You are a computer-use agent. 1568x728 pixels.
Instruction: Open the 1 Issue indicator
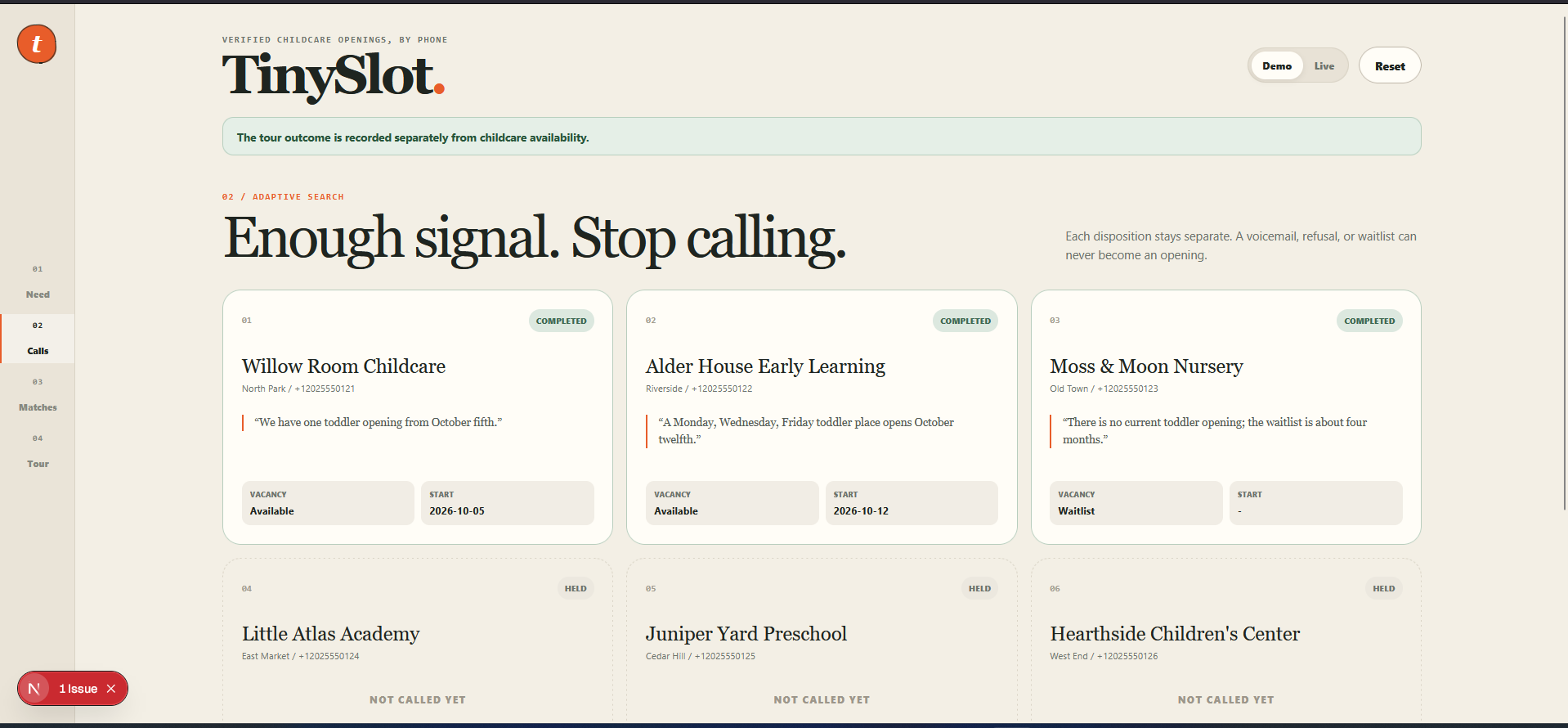78,689
